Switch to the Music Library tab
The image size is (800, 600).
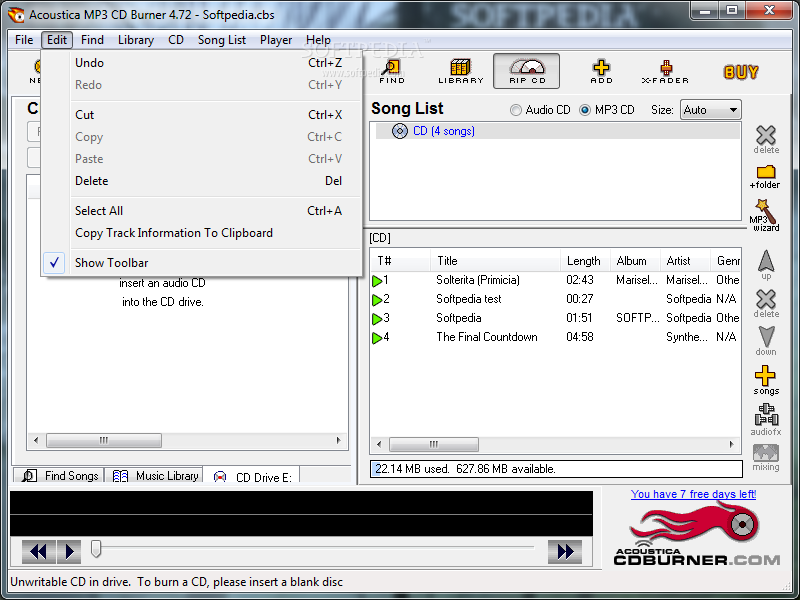[154, 476]
